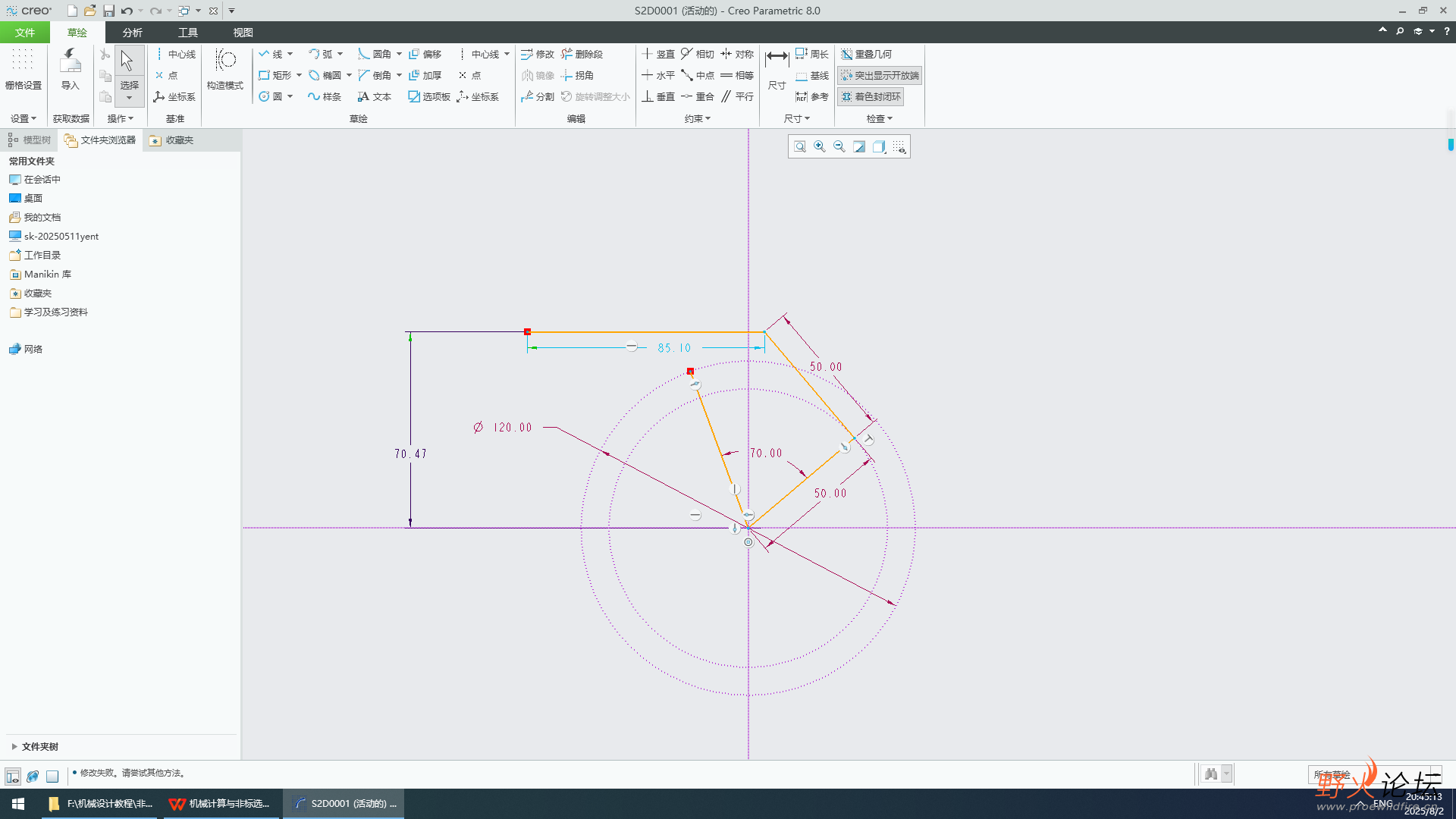Click the 加厚 thicken tool

425,75
